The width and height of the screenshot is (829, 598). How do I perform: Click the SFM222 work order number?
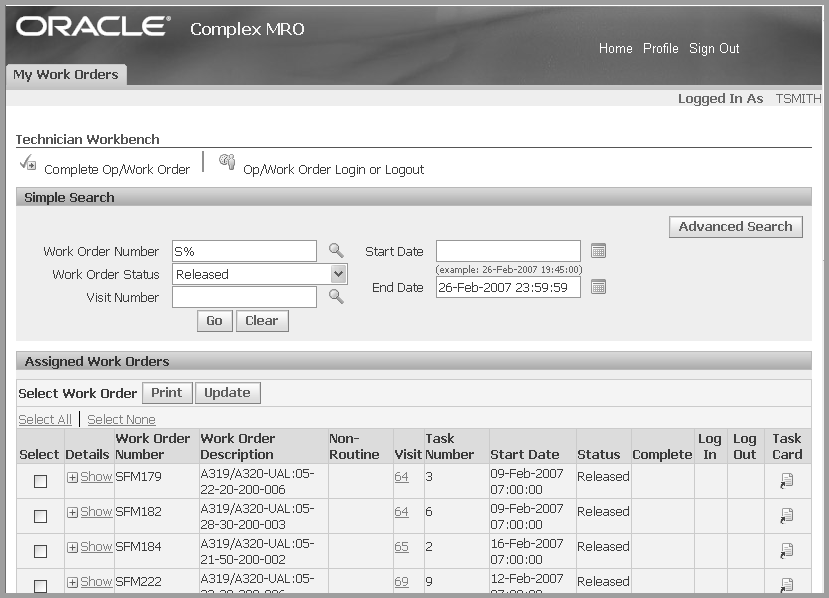pyautogui.click(x=138, y=581)
